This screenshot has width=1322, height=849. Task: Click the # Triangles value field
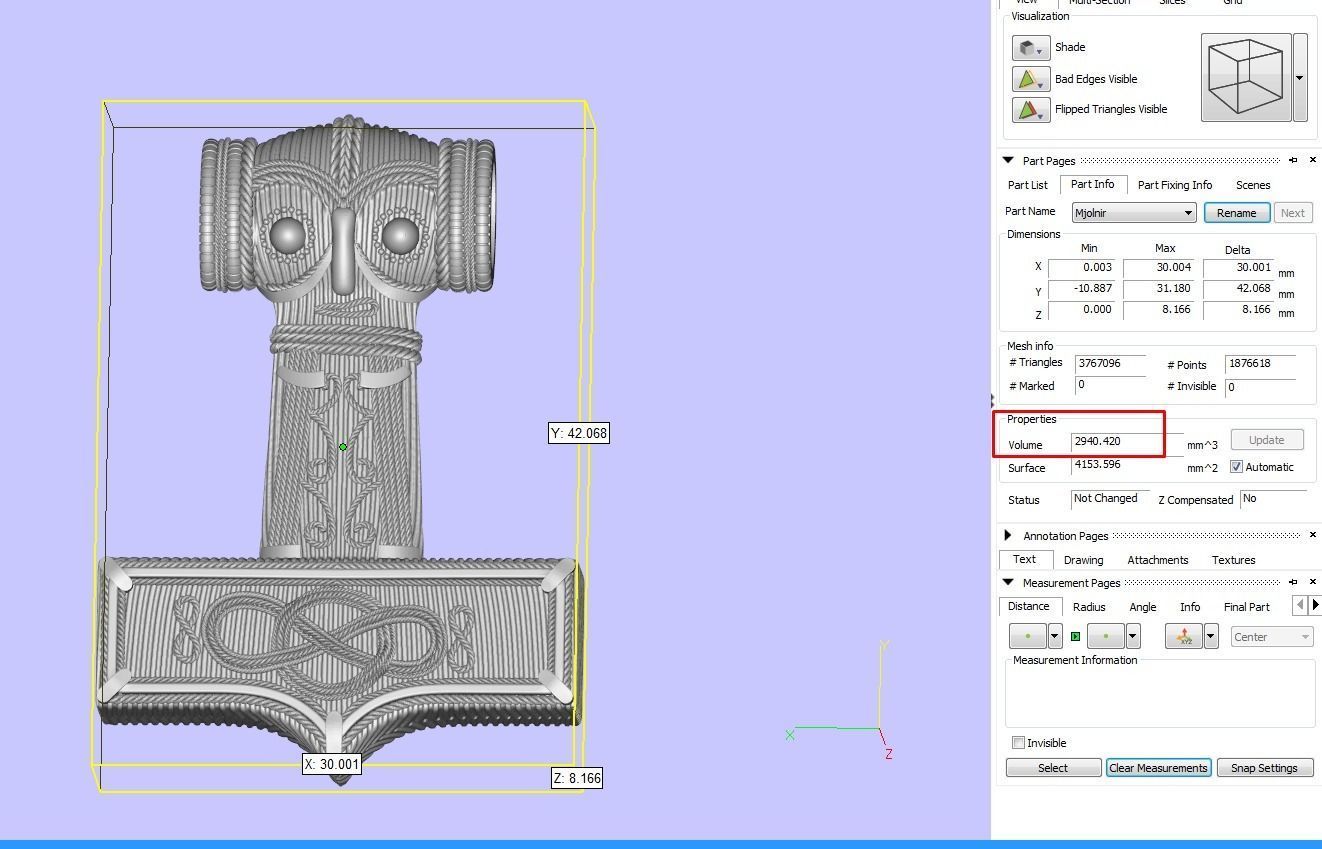point(1110,364)
